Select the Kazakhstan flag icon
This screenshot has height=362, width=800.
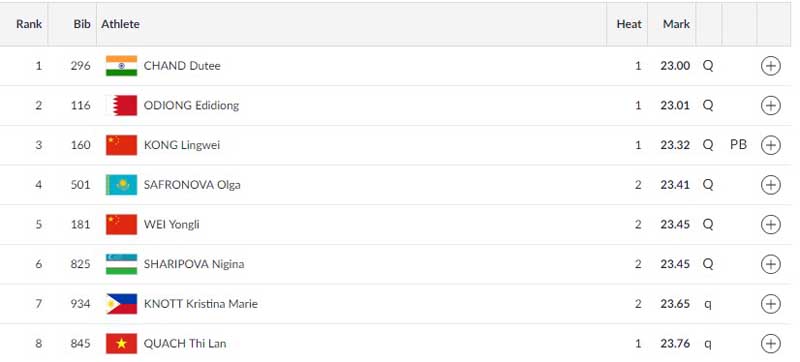click(x=121, y=185)
